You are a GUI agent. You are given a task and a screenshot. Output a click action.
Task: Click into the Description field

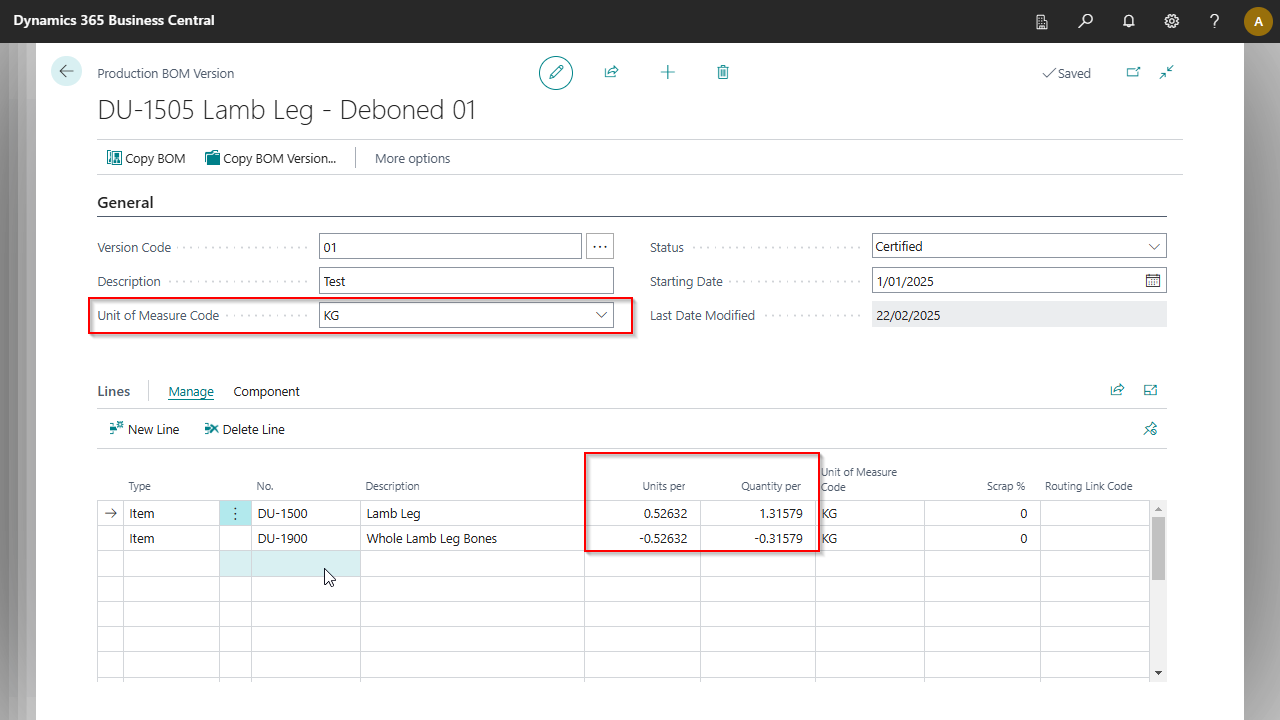click(466, 281)
